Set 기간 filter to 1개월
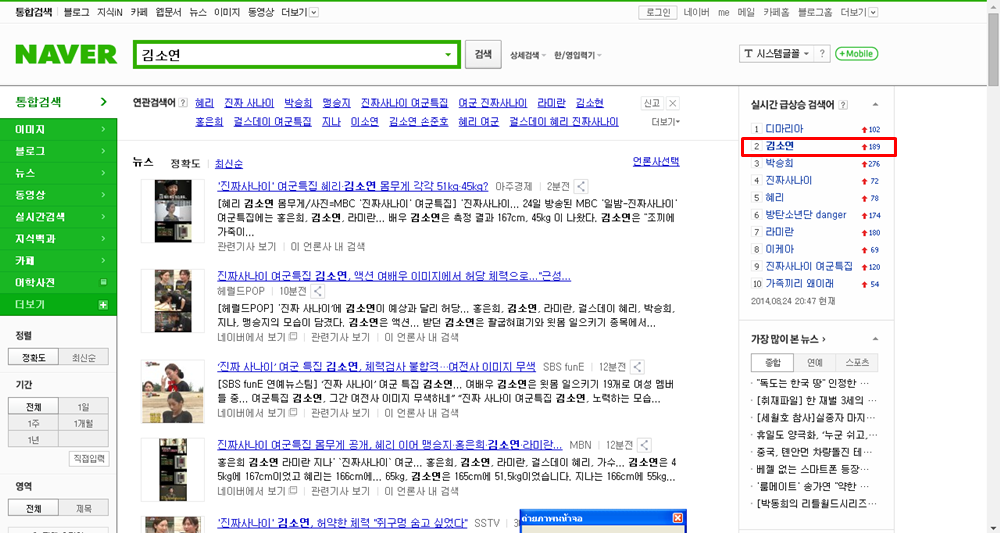The height and width of the screenshot is (533, 1000). 84,423
